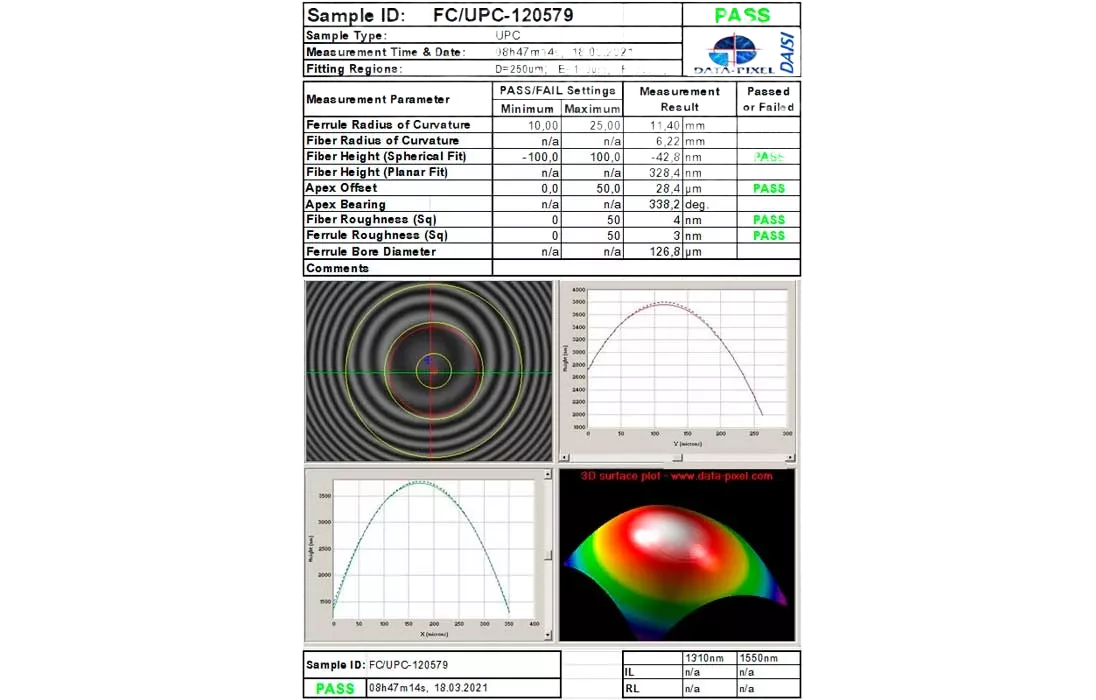
Task: Click vertical slider thumb beside X plot
Action: [547, 556]
